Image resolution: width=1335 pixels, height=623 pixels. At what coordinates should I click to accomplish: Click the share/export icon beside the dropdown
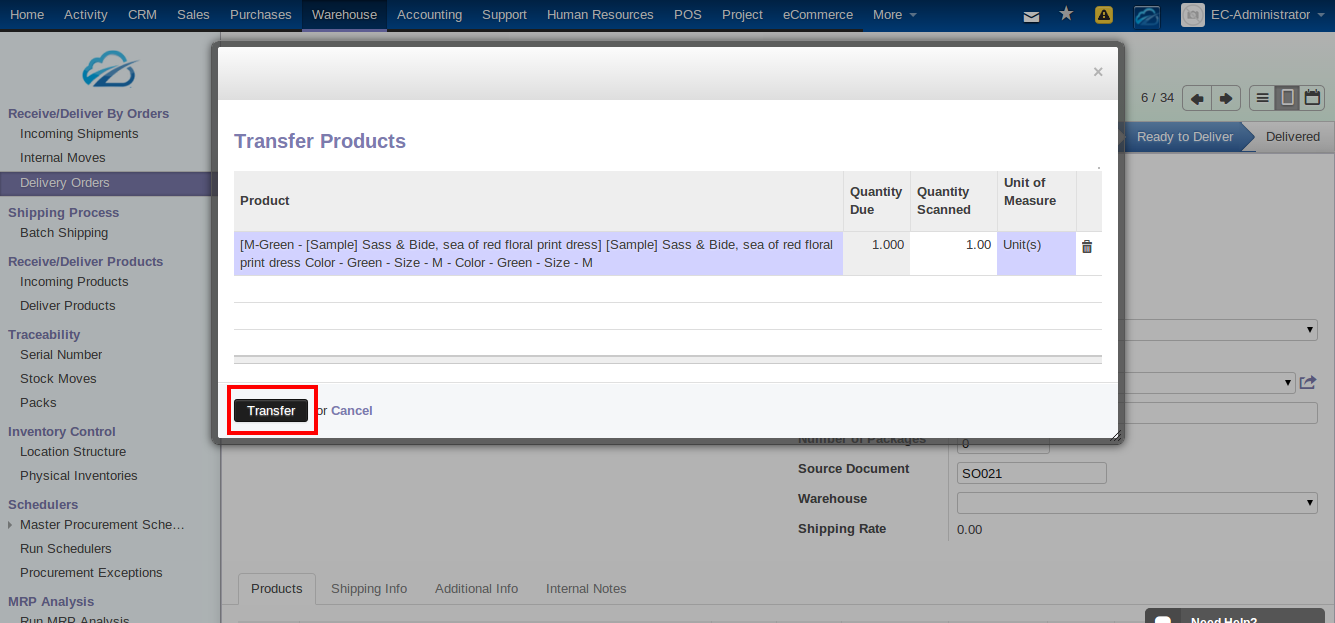(1307, 382)
